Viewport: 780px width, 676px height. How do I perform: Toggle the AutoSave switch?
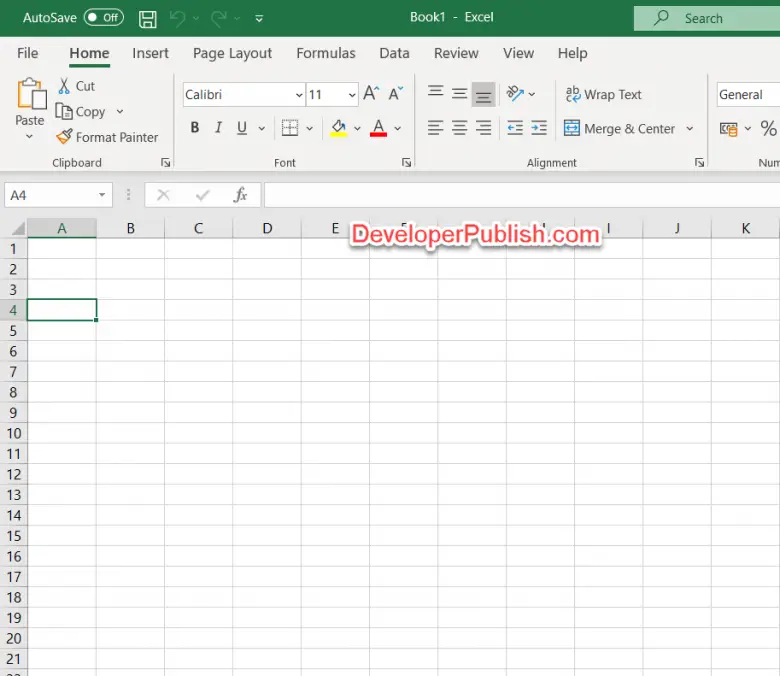tap(103, 18)
